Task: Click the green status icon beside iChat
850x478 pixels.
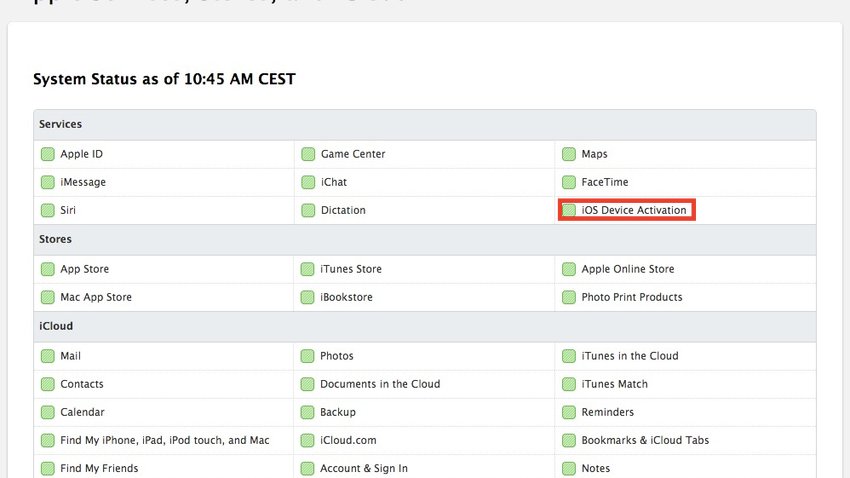Action: [x=308, y=182]
